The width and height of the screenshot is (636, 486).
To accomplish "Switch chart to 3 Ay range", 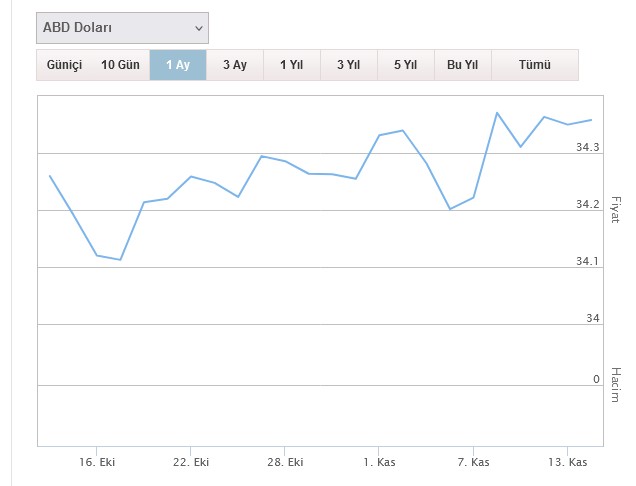I will (x=235, y=65).
